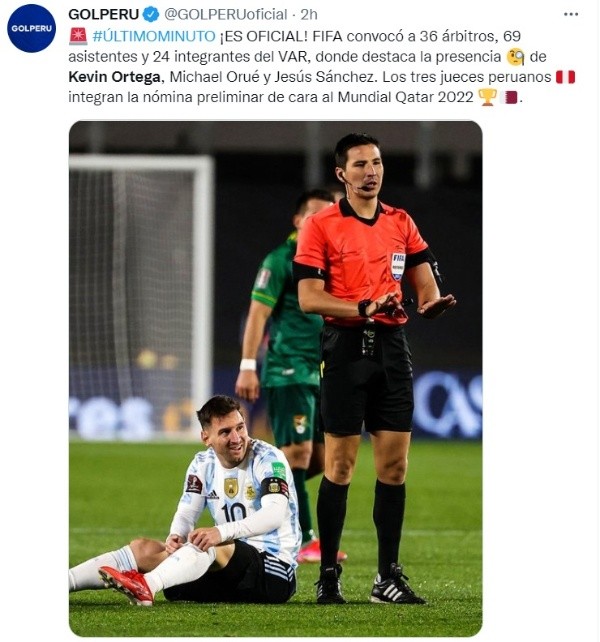Click the Peru flag emoji

566,77
